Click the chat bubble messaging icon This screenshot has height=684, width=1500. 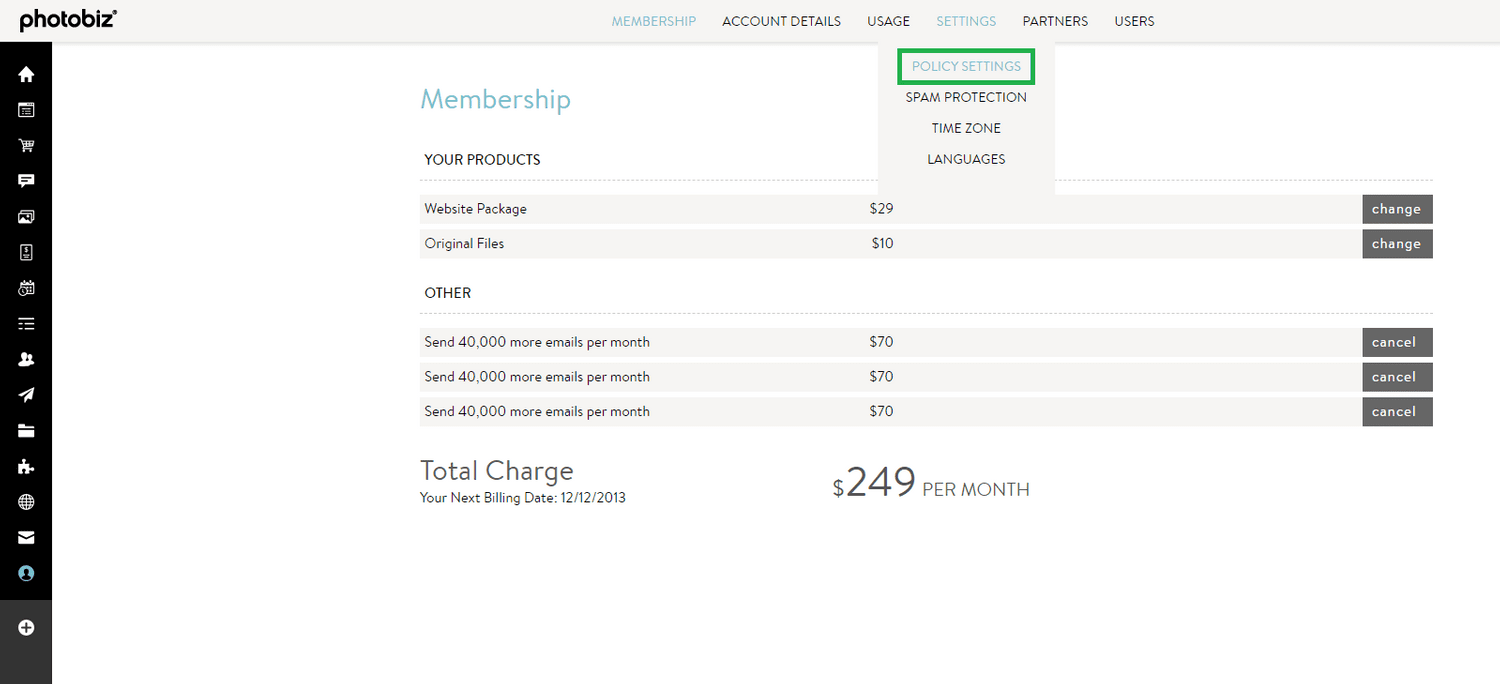point(26,181)
